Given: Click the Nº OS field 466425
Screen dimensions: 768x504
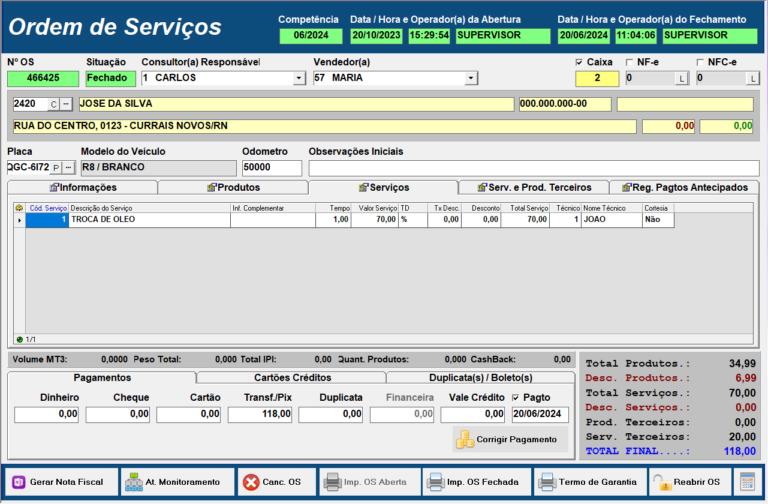Looking at the screenshot, I should (43, 78).
